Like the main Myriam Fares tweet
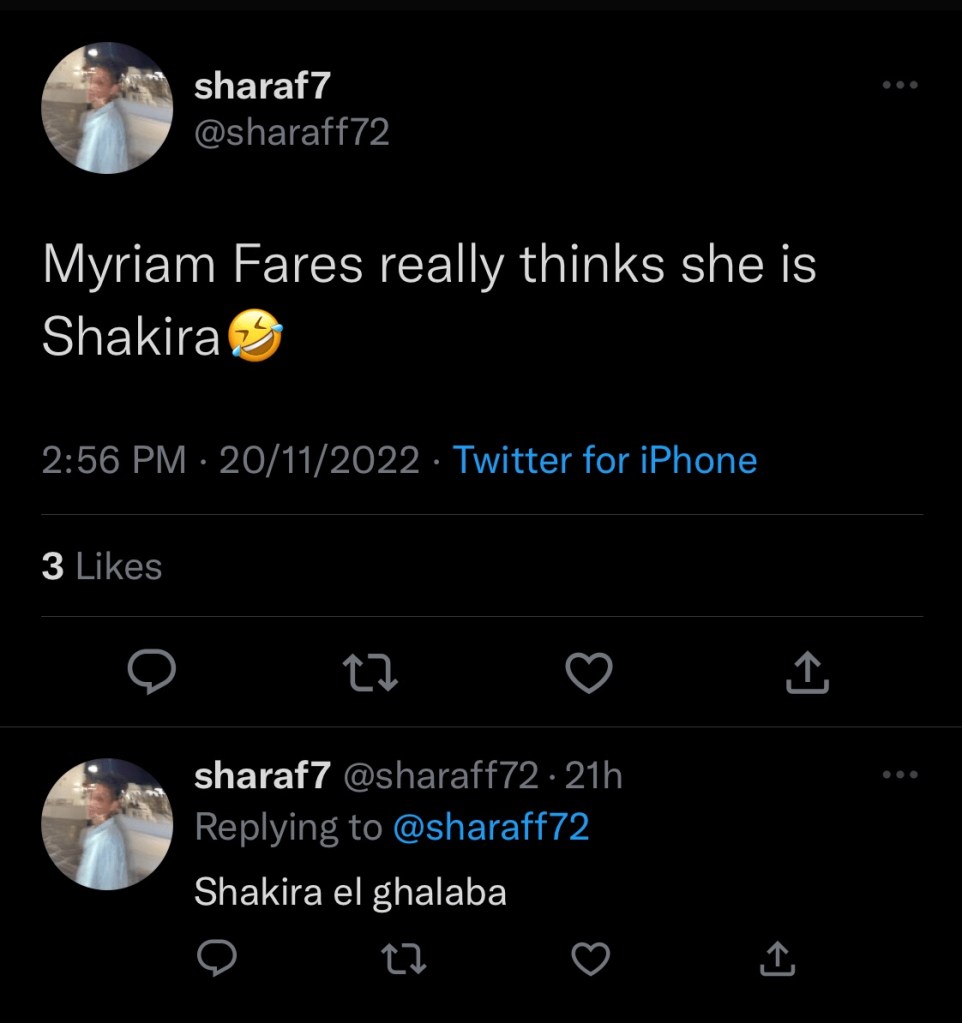 click(589, 673)
